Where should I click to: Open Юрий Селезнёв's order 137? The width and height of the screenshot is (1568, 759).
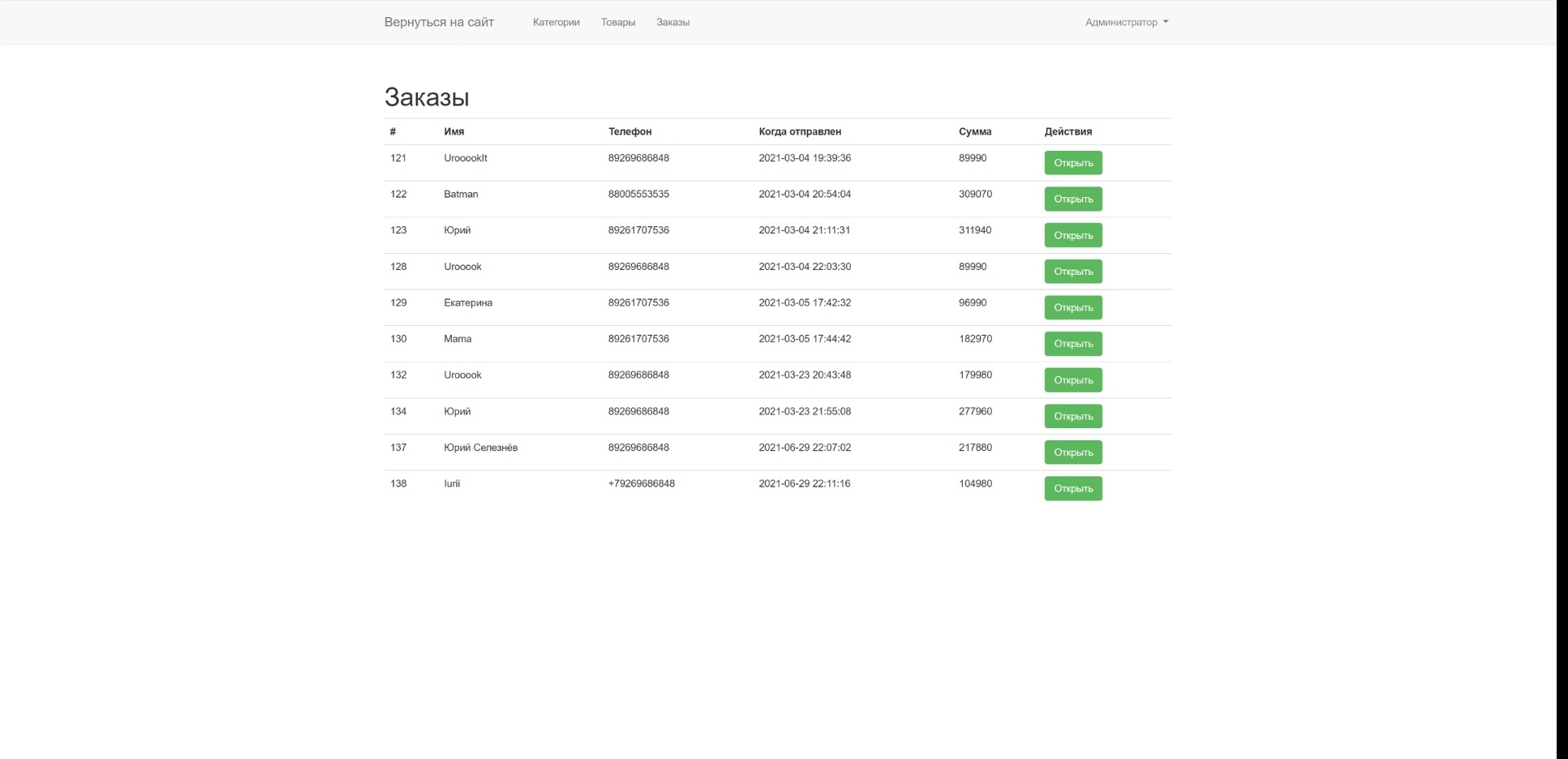tap(1073, 452)
